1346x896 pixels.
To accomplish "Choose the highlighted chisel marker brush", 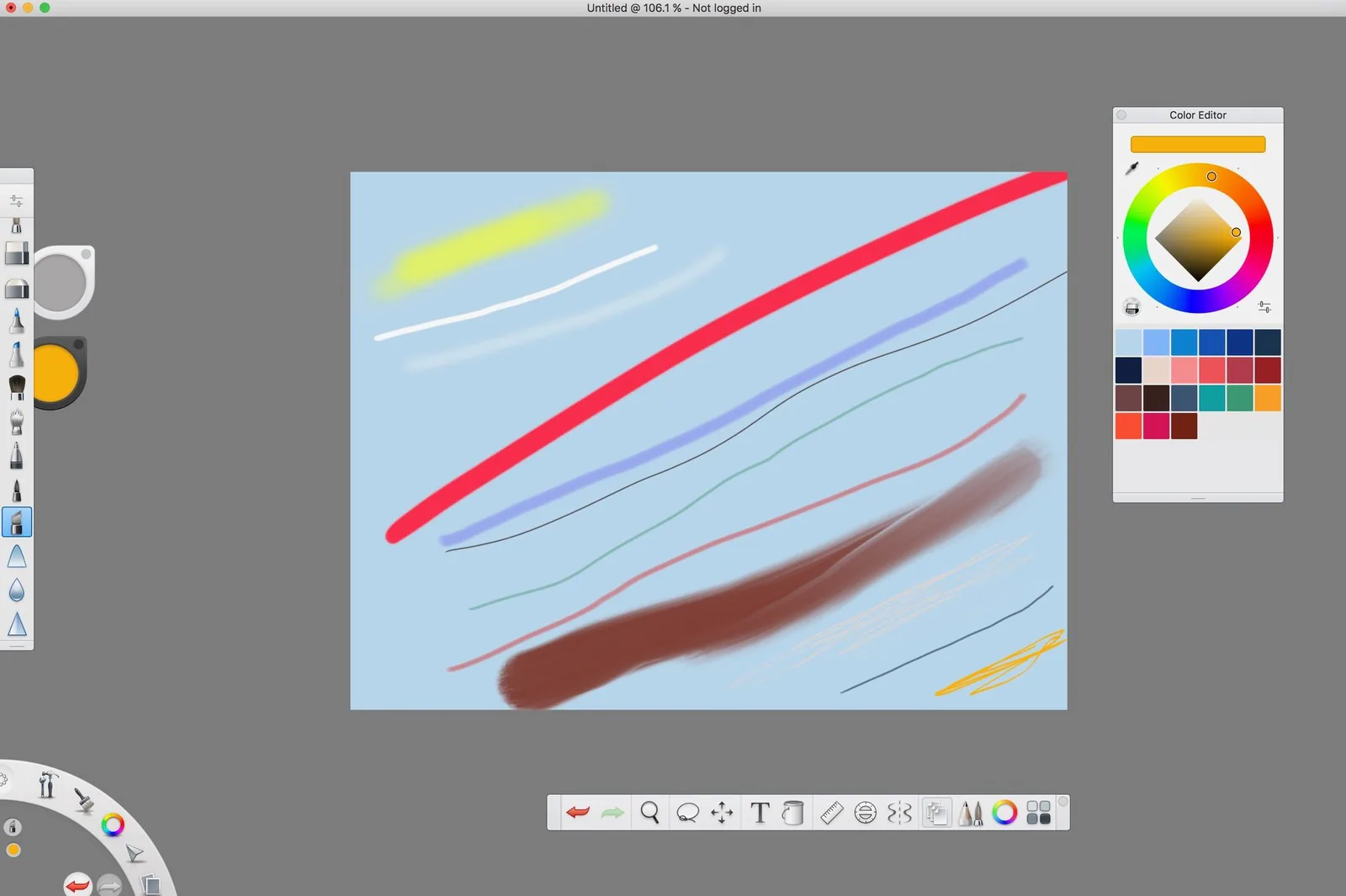I will tap(17, 522).
